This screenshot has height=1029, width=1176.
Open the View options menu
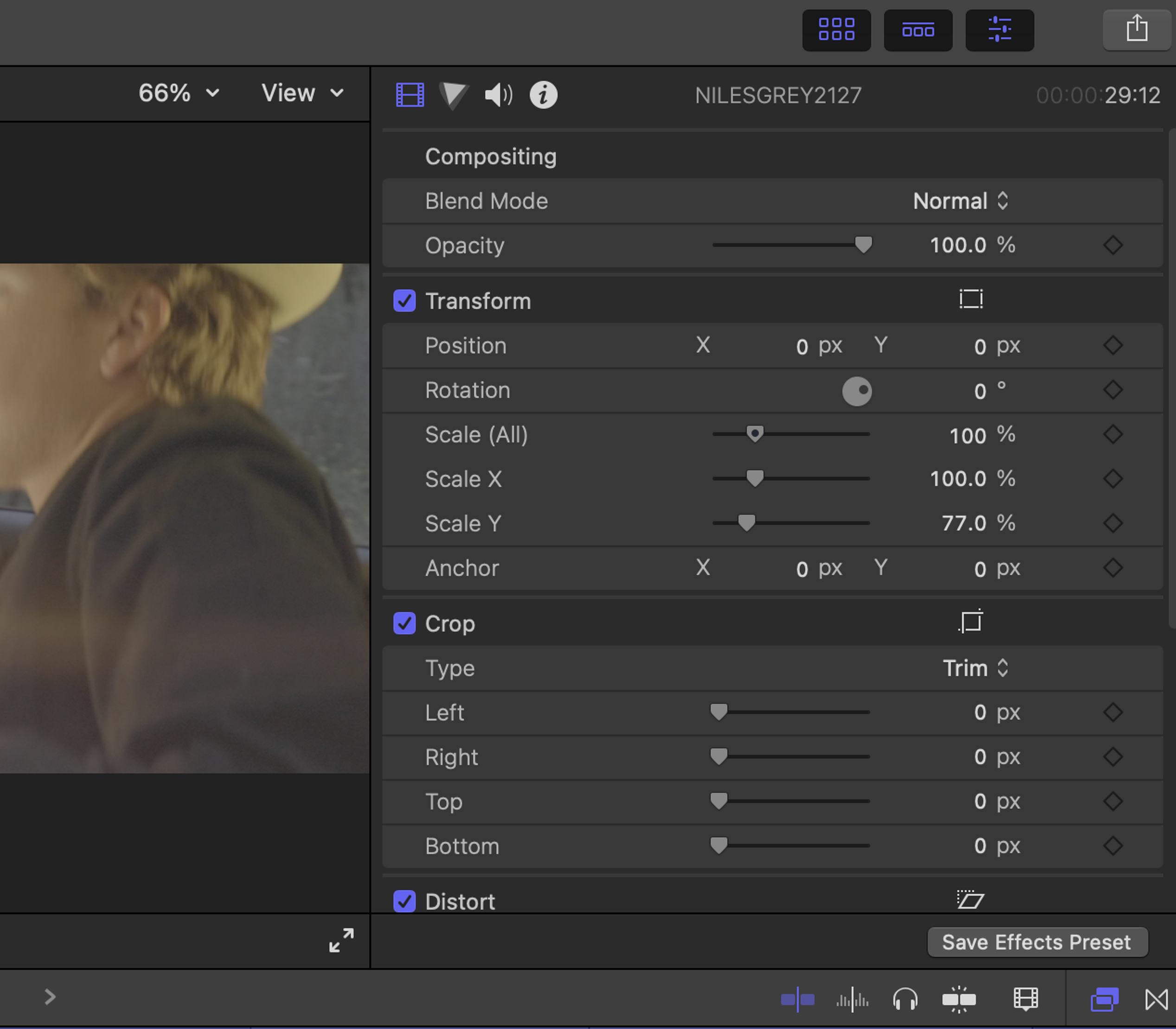[x=302, y=93]
